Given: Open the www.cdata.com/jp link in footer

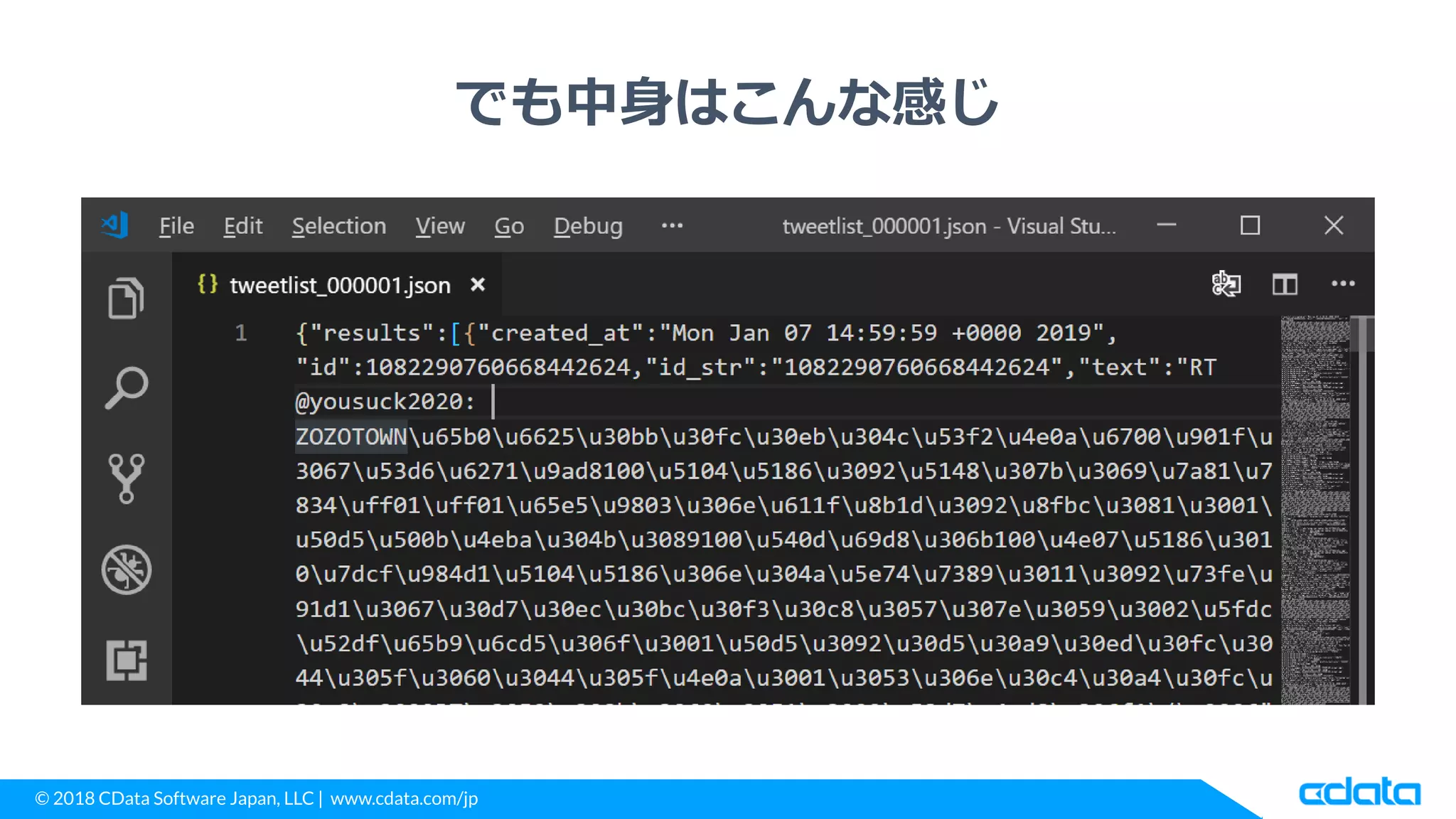Looking at the screenshot, I should pos(404,798).
